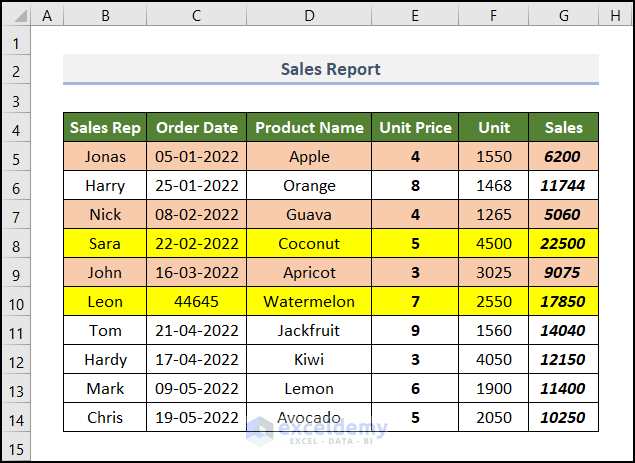
Task: Click the sales value 22500
Action: 563,244
